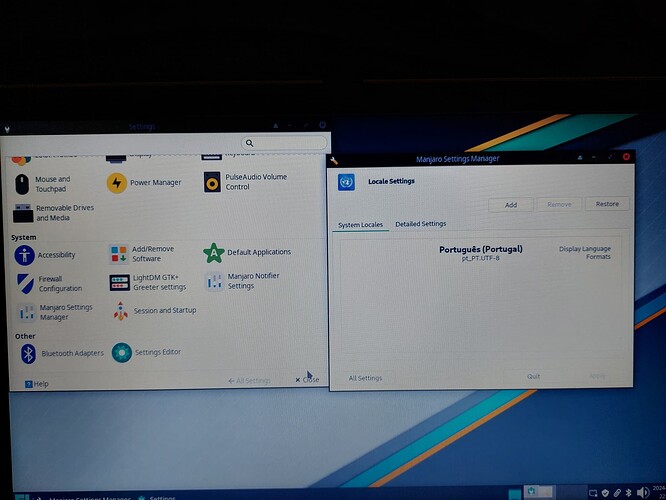The image size is (666, 500).
Task: Open PulseAudio Volume Control
Action: [x=246, y=182]
